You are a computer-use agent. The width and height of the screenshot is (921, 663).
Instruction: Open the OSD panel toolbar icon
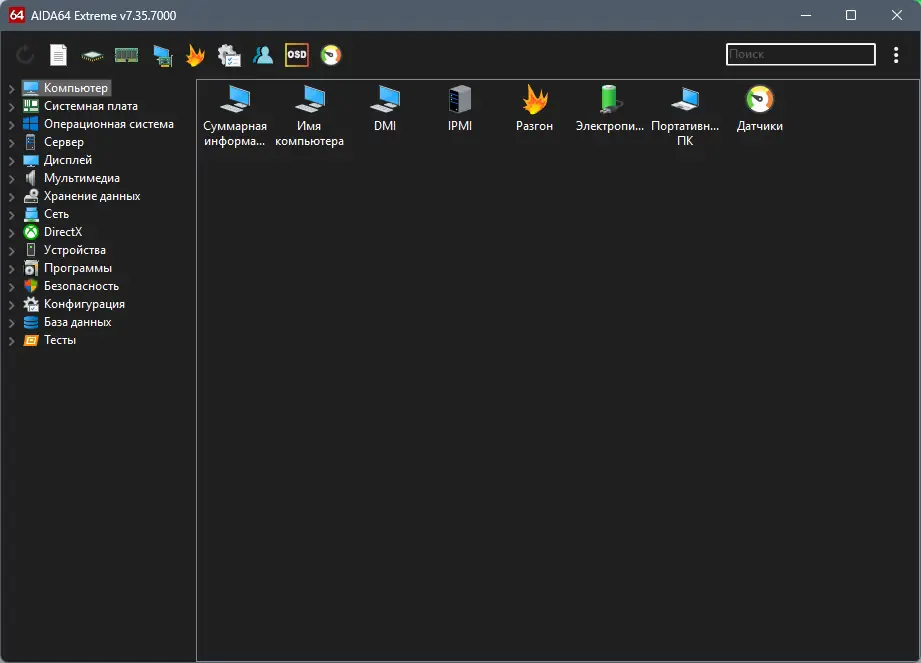pyautogui.click(x=296, y=55)
